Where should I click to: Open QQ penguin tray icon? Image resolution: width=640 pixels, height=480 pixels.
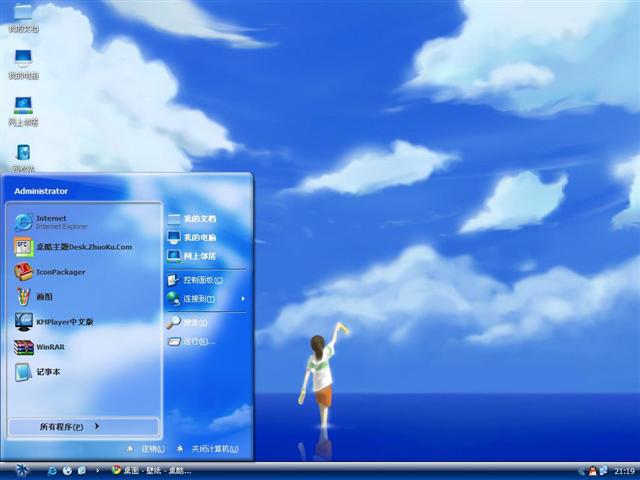(x=593, y=471)
